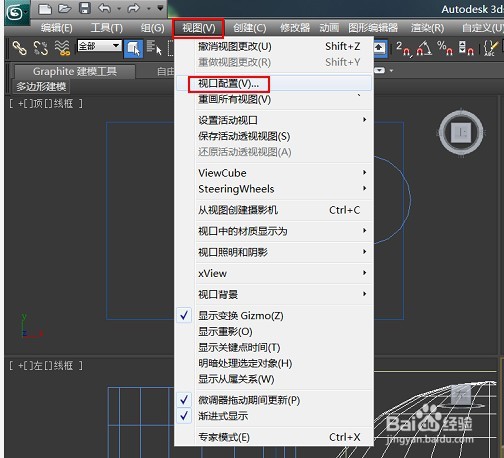Toggle angle snap magnet
Image resolution: width=504 pixels, height=458 pixels.
click(x=424, y=48)
